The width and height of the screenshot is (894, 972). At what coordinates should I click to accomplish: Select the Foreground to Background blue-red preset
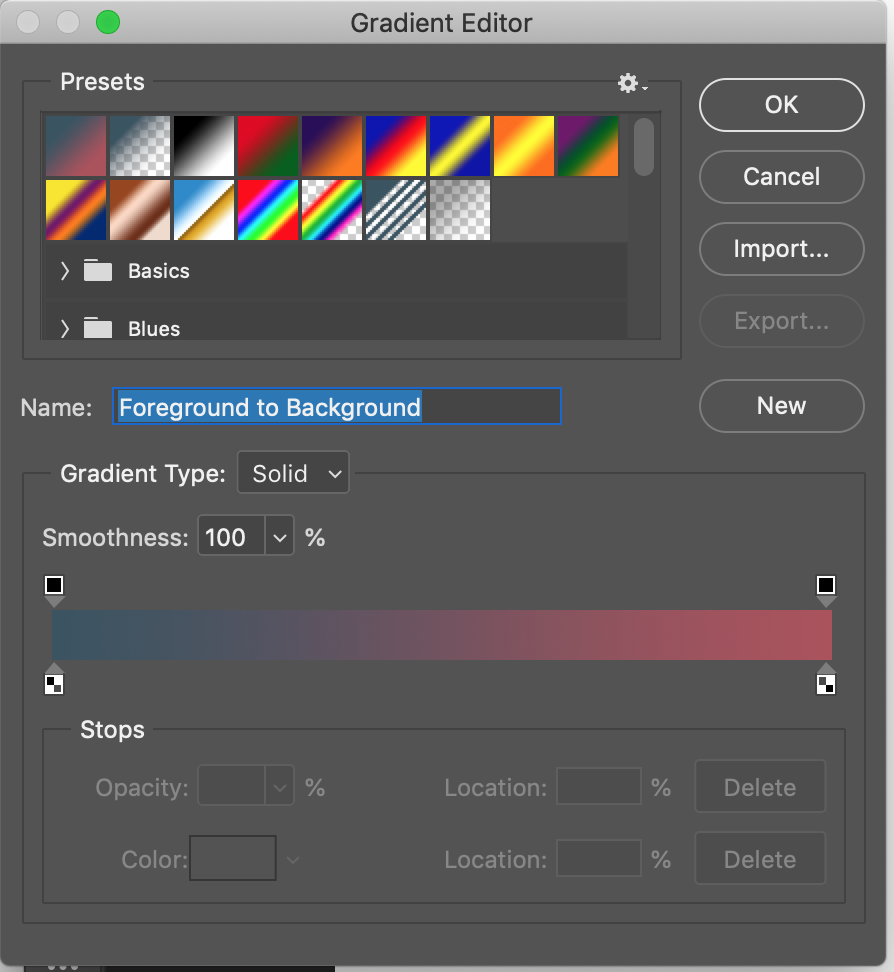[76, 146]
